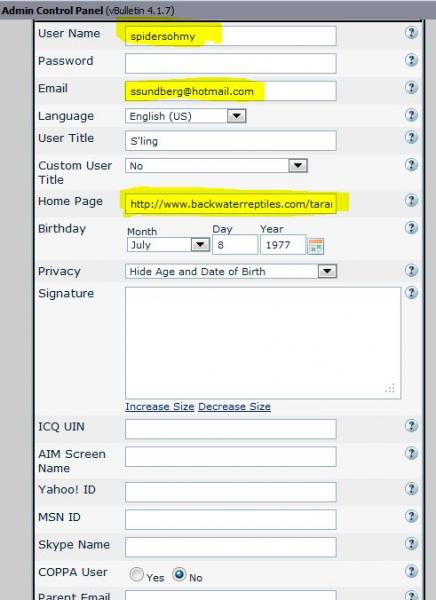Image resolution: width=436 pixels, height=600 pixels.
Task: Click the empty Password field
Action: (231, 64)
